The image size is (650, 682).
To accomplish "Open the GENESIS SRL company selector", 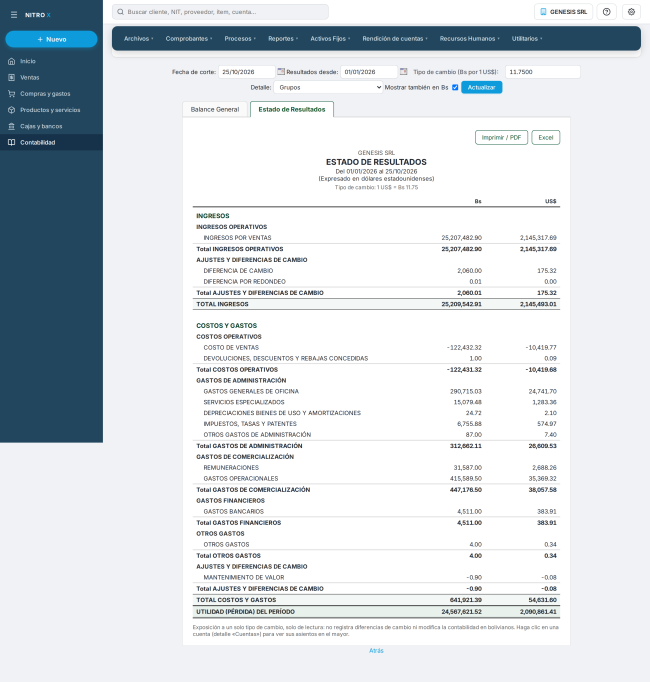I will [563, 12].
